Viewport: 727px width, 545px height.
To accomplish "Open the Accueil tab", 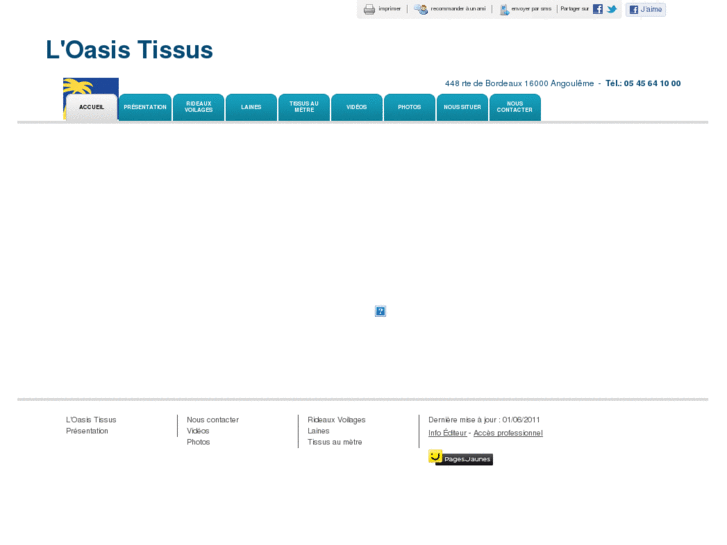I will pyautogui.click(x=91, y=107).
